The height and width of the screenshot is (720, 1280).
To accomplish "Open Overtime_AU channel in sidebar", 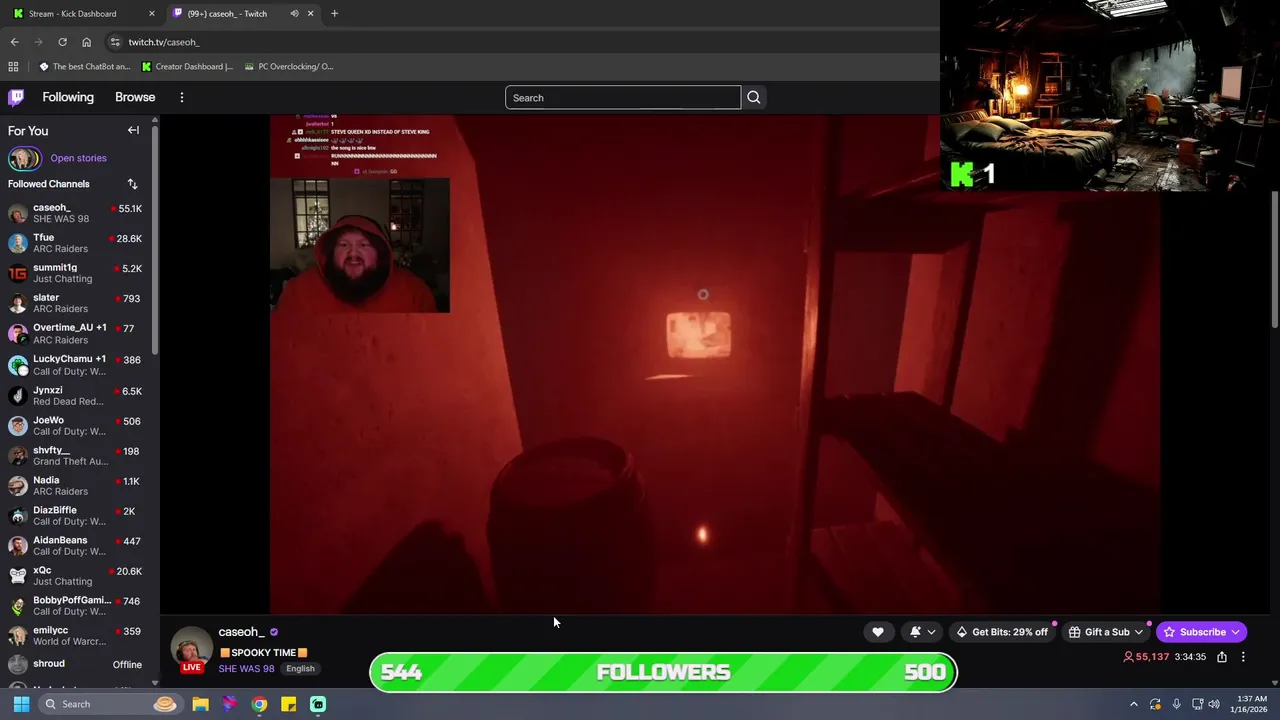I will tap(76, 333).
